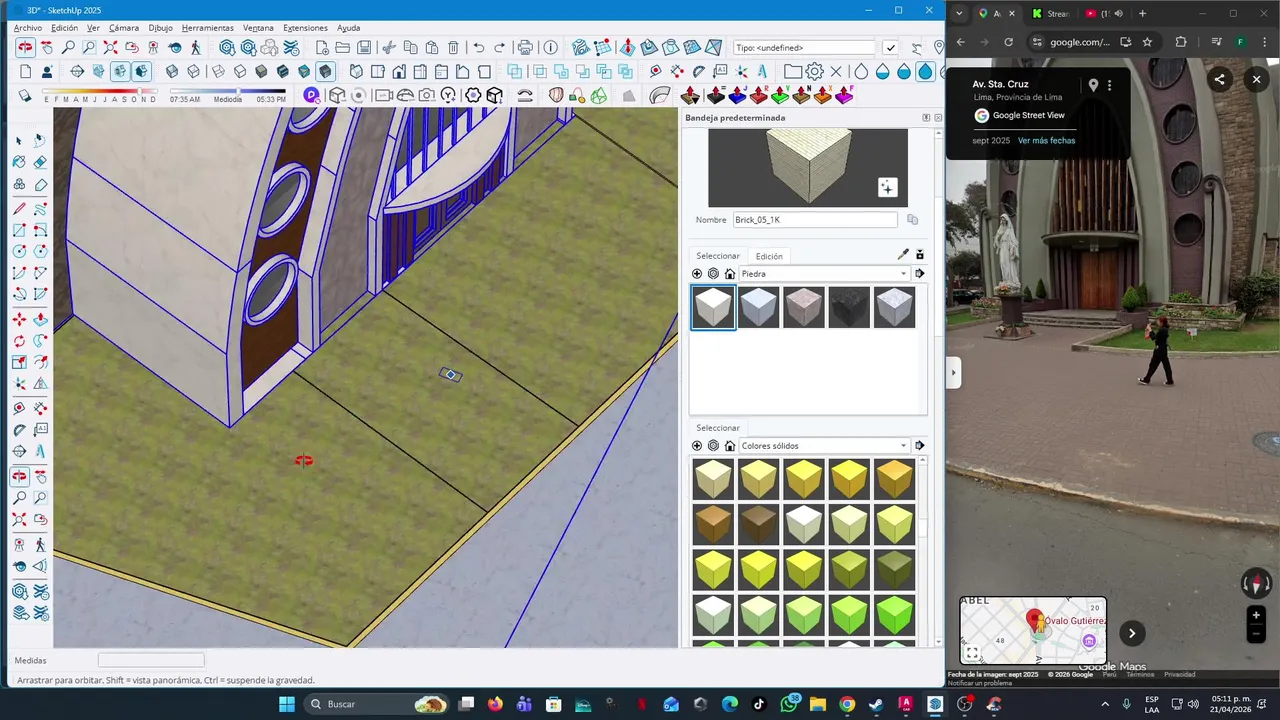
Task: Collapse the Street View side panel
Action: [x=953, y=373]
